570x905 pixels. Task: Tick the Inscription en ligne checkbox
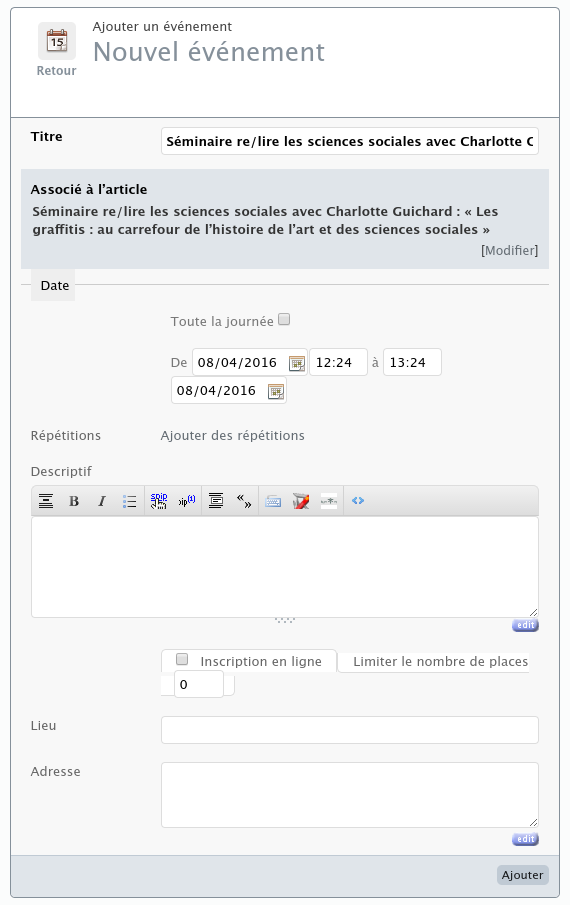182,659
